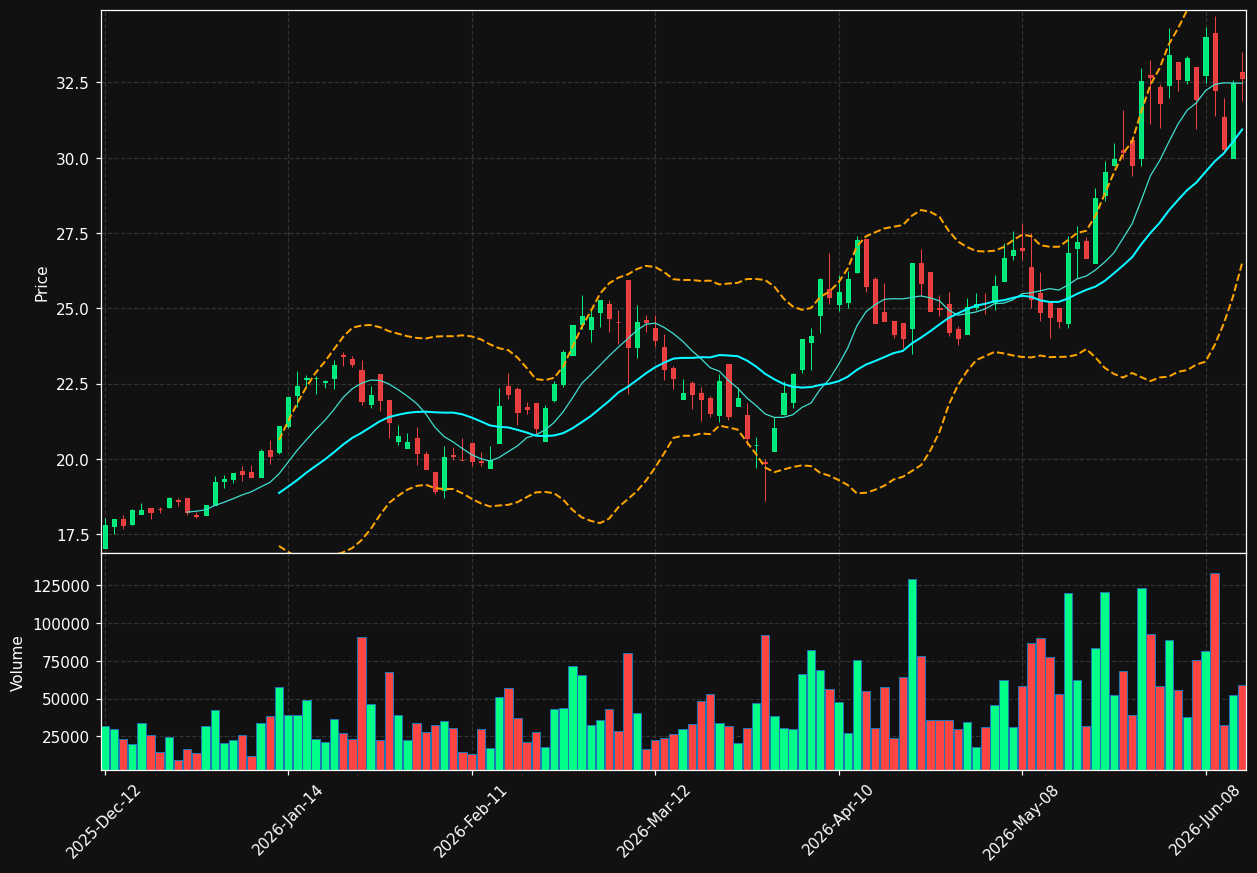This screenshot has height=873, width=1257.
Task: Select the 22.5 price tick label
Action: [x=72, y=385]
